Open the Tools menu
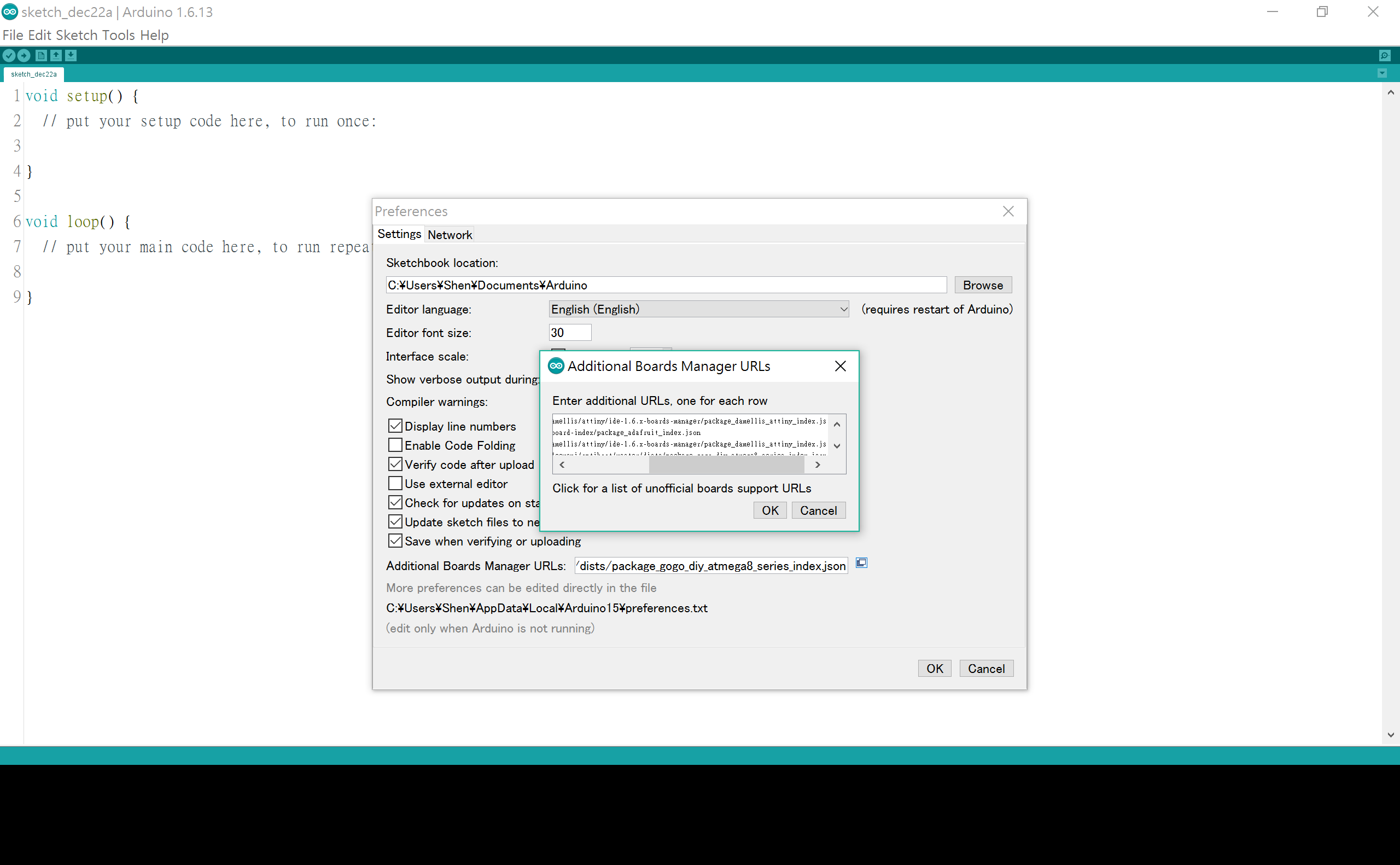 [x=118, y=36]
